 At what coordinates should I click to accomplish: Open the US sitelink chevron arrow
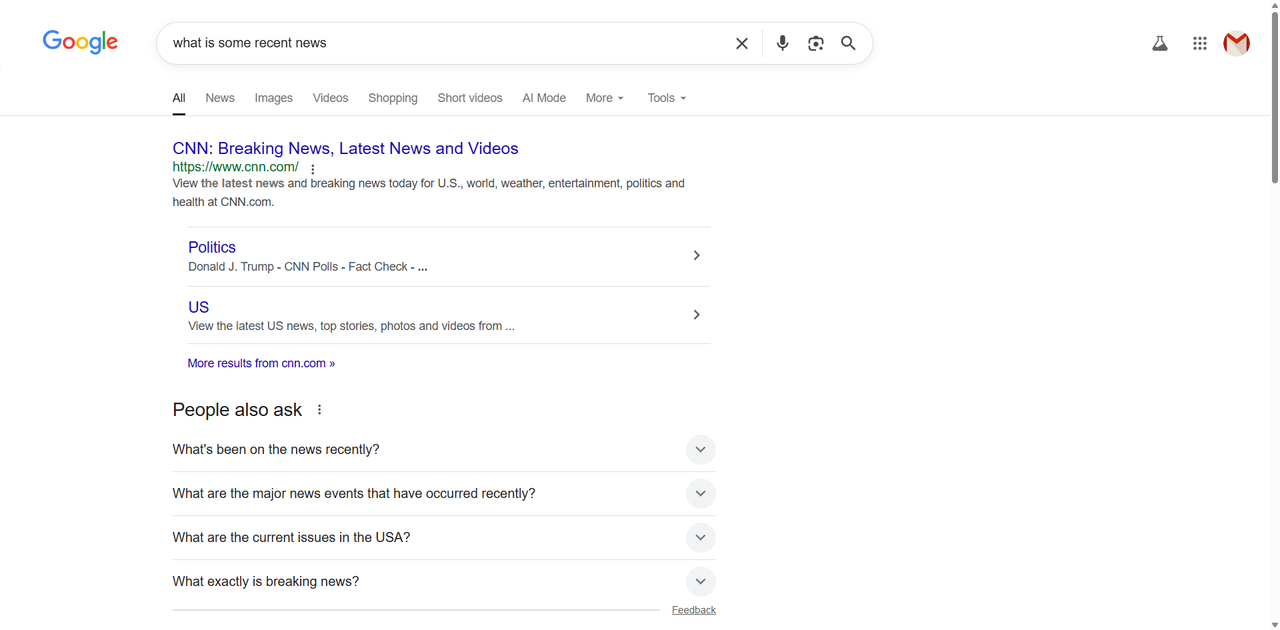tap(697, 315)
